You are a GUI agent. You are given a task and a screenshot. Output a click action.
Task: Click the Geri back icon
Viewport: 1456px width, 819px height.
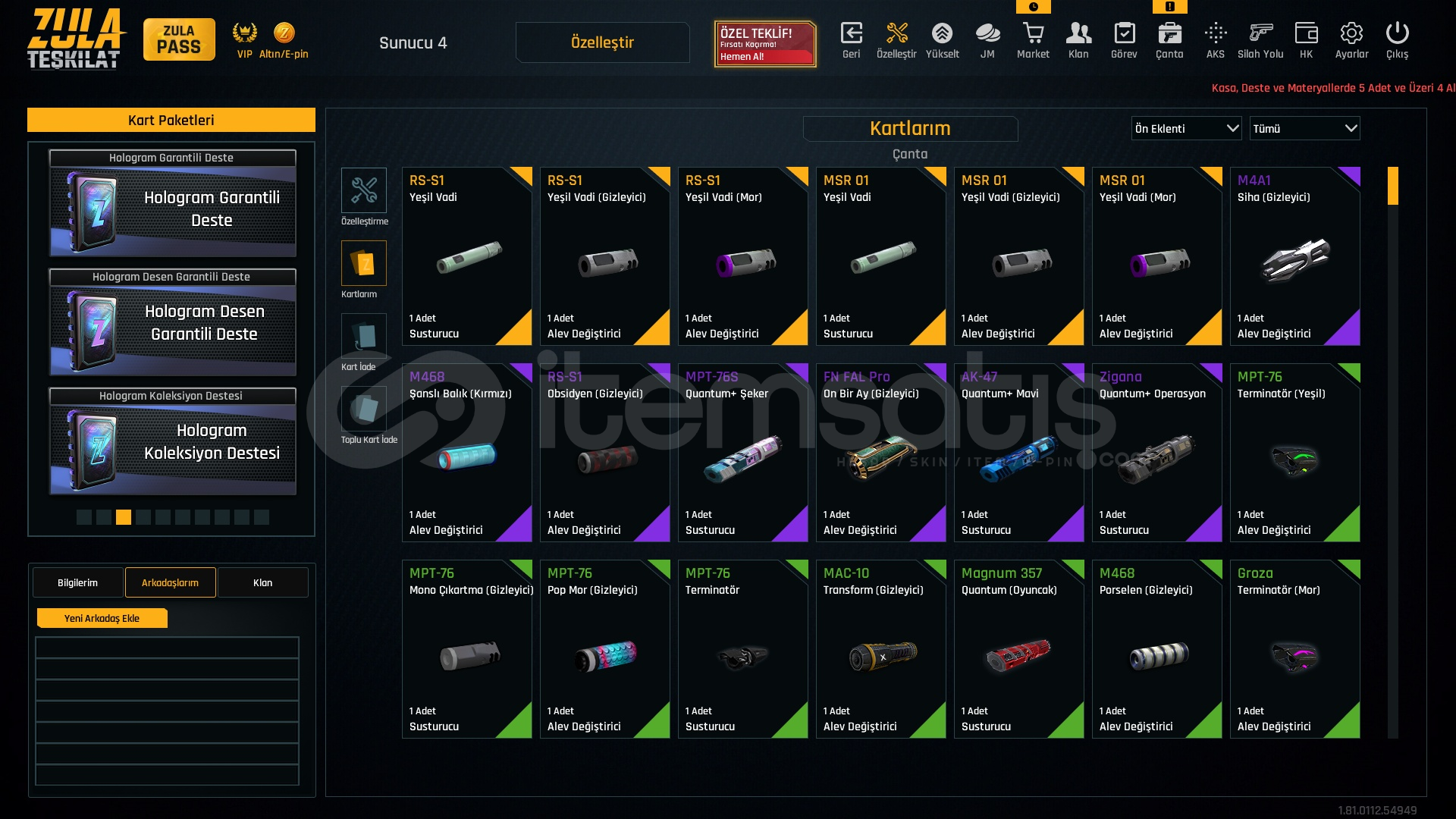[852, 34]
